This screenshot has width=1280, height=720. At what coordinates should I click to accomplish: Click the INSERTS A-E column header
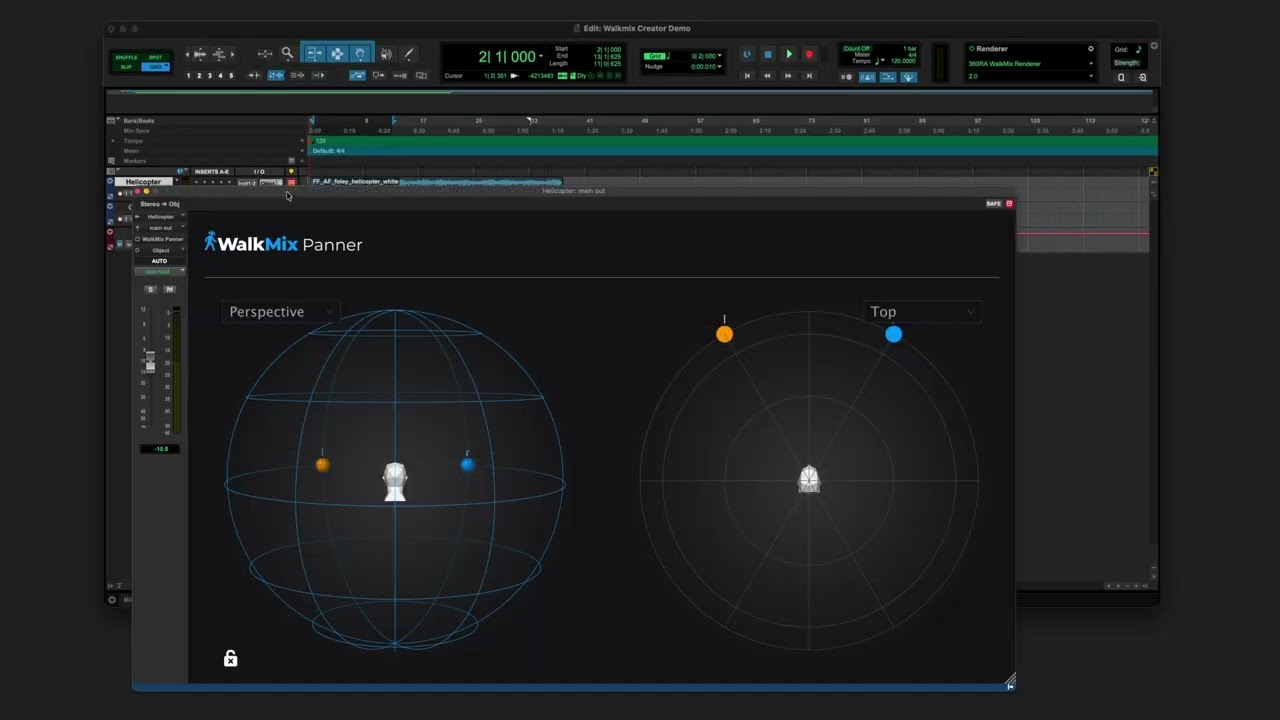[x=212, y=172]
